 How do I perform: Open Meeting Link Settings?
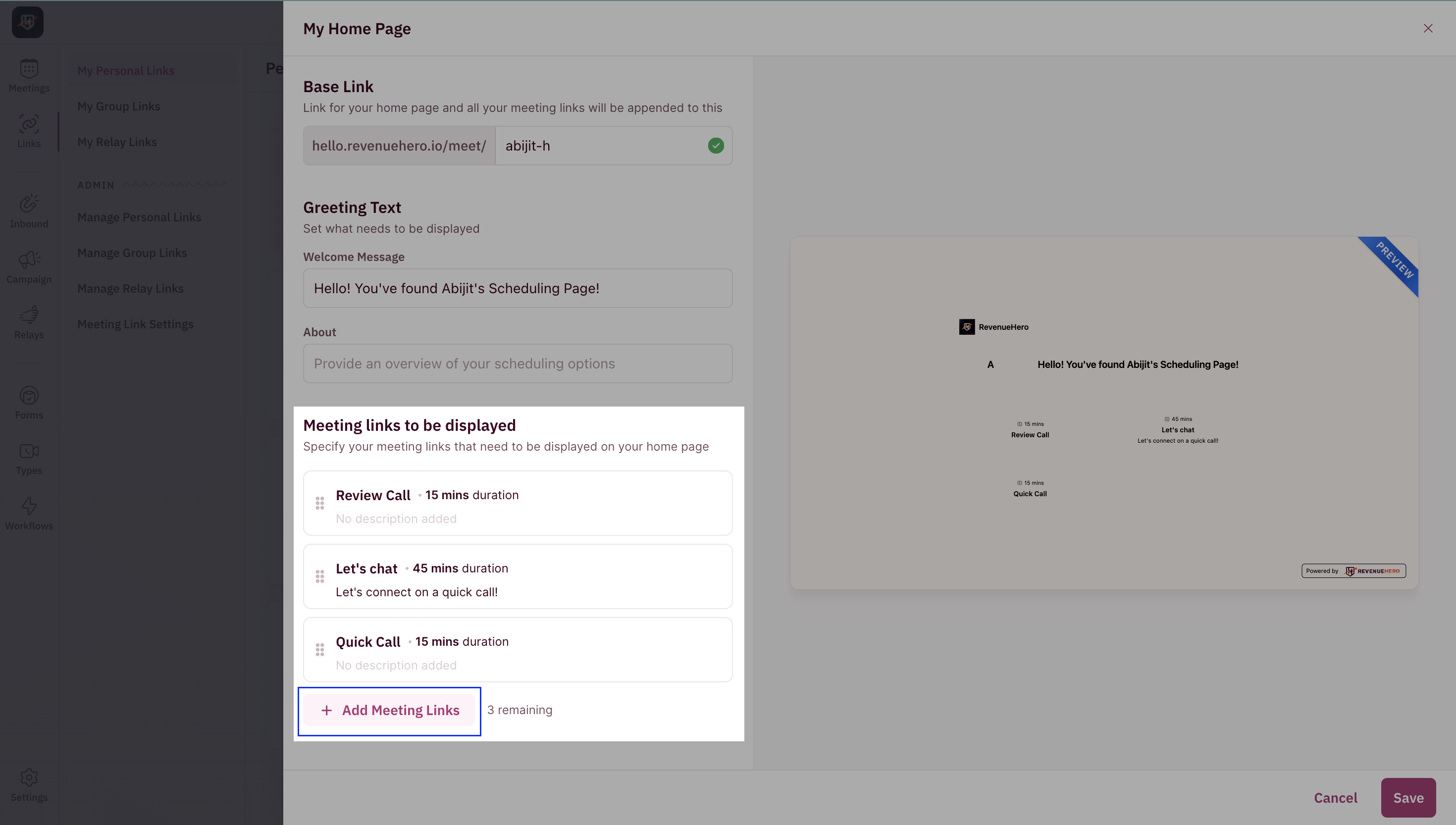[135, 325]
